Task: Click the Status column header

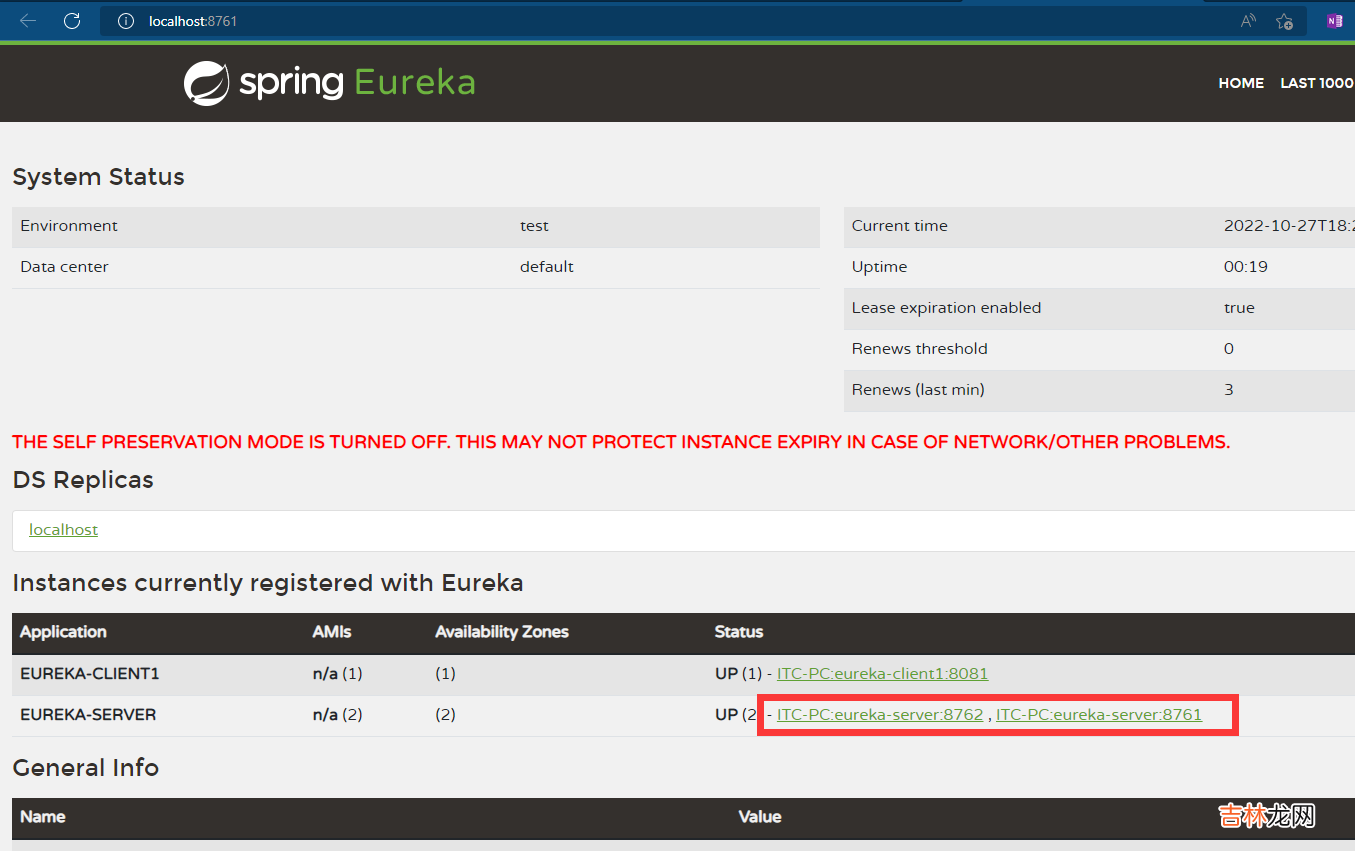Action: 739,632
